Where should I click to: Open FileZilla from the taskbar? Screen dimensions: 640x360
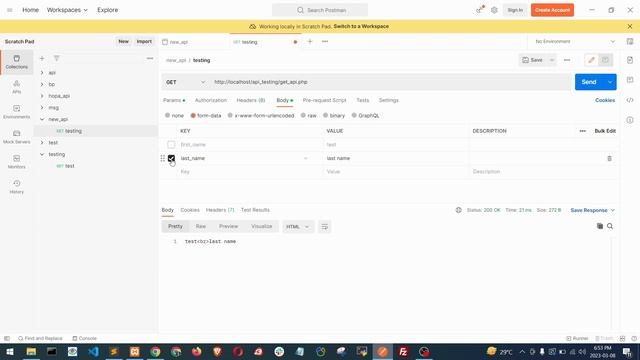(403, 351)
